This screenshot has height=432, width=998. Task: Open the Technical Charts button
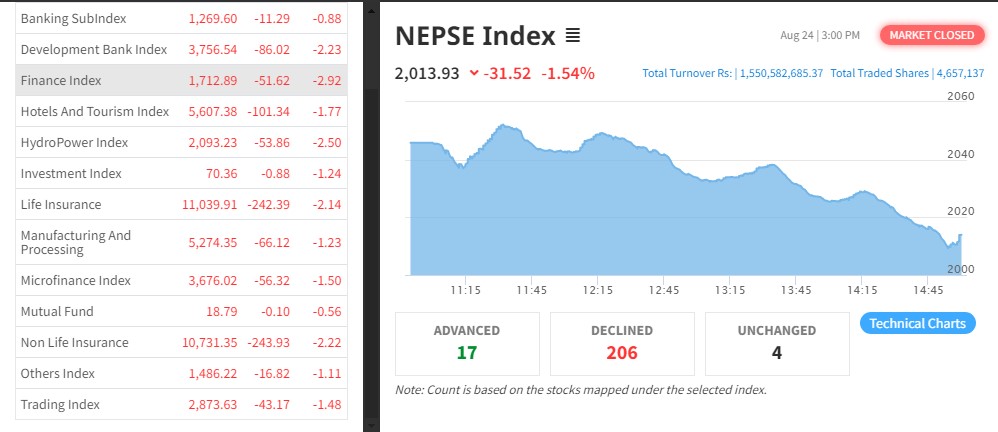pyautogui.click(x=917, y=324)
